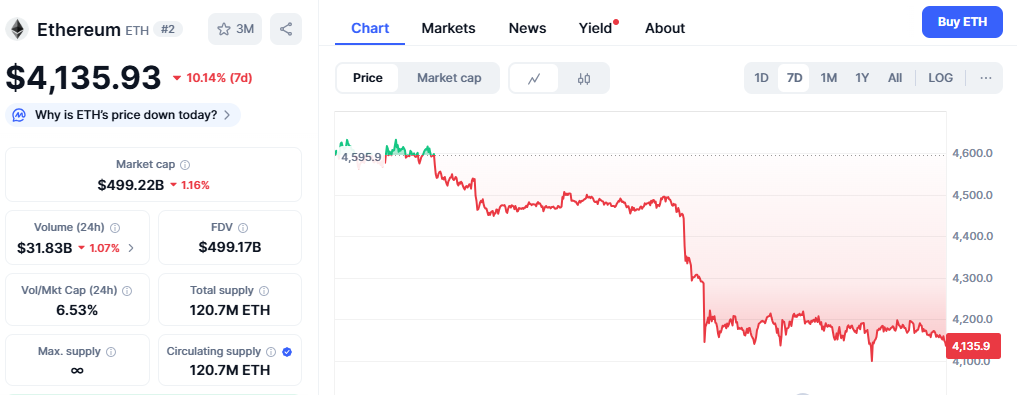Click the Ethereum logo icon
Screen dimensions: 1017x395
click(17, 29)
